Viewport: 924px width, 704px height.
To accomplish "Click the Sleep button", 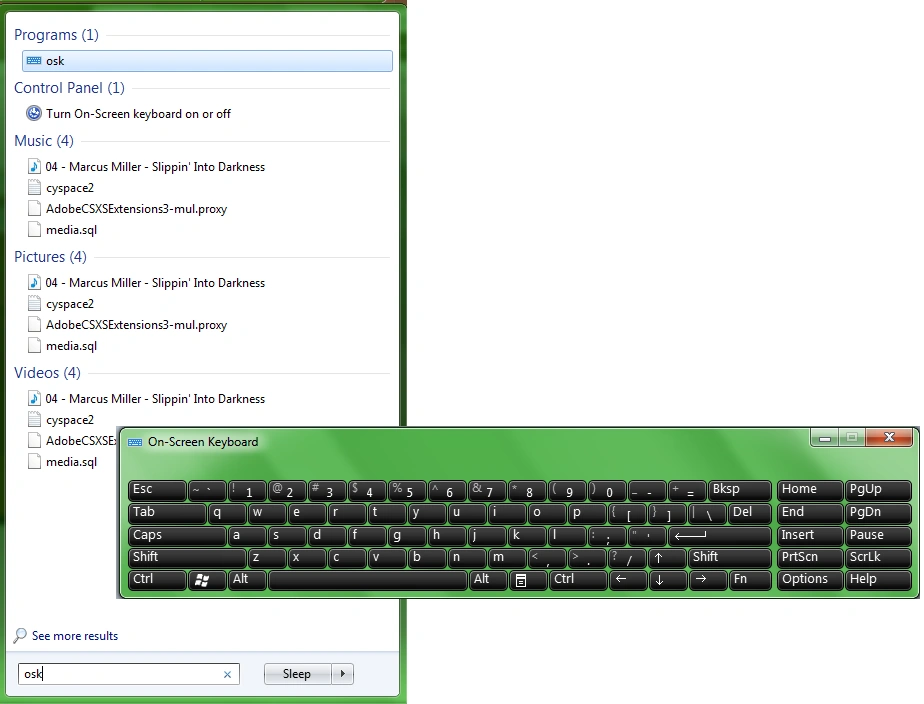I will (x=298, y=674).
